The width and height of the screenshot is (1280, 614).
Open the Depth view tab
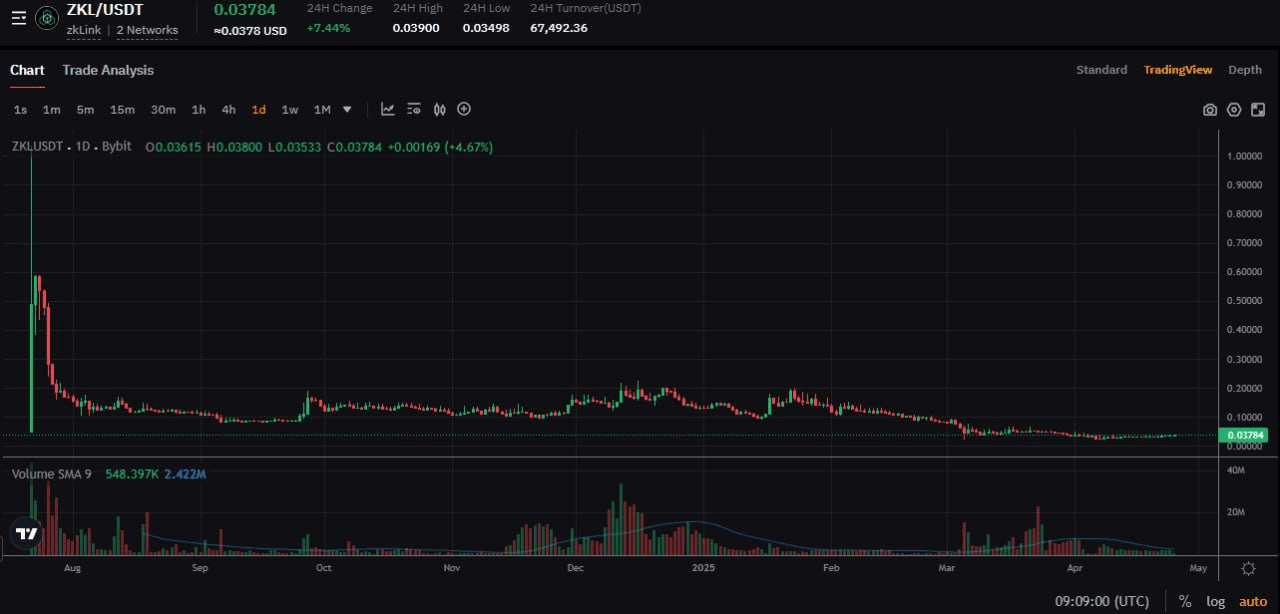[1244, 69]
